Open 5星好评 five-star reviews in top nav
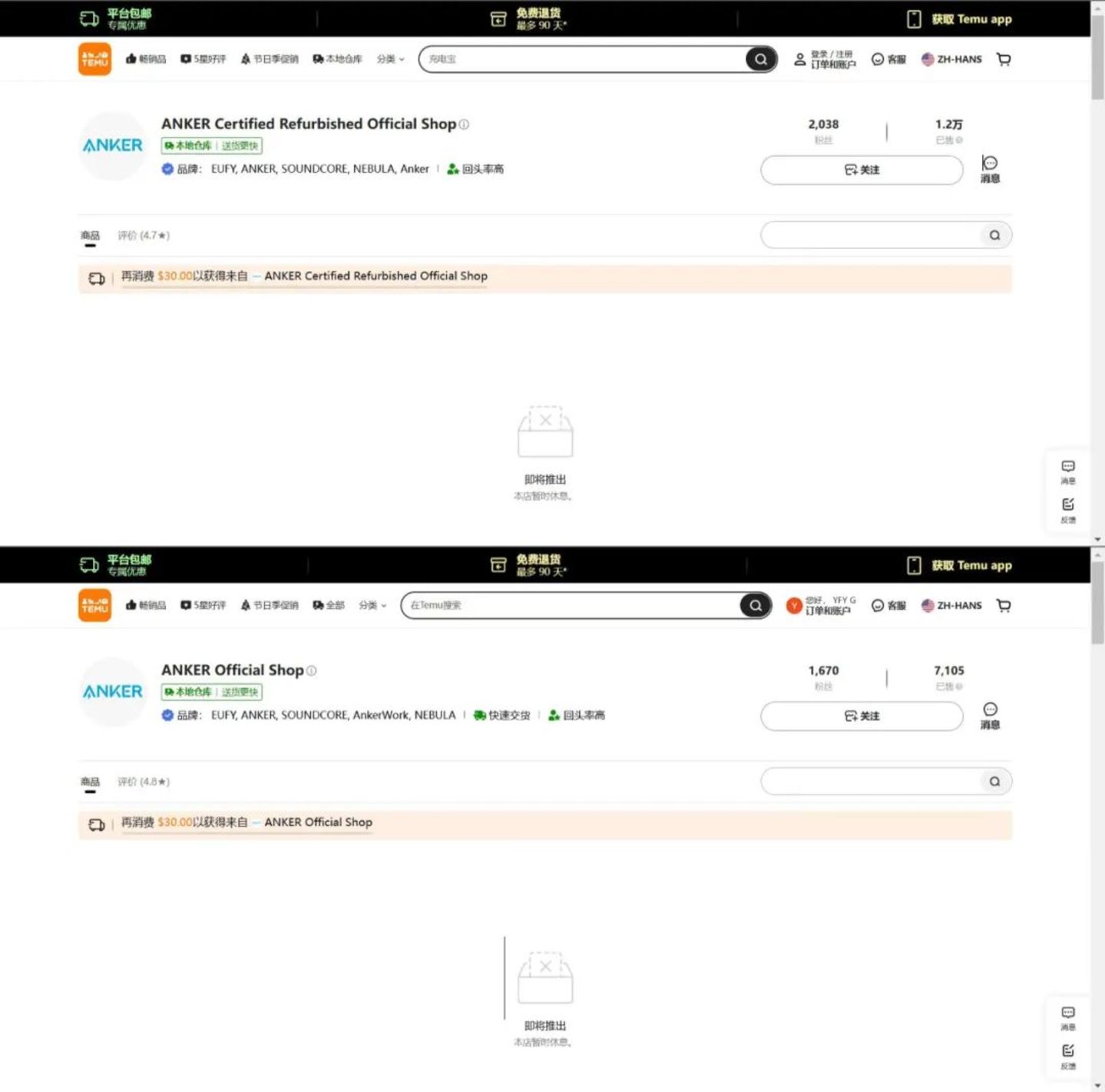This screenshot has height=1092, width=1105. pyautogui.click(x=203, y=59)
